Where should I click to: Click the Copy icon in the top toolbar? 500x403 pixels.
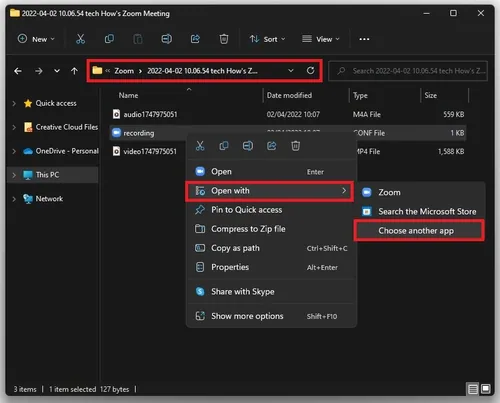109,39
